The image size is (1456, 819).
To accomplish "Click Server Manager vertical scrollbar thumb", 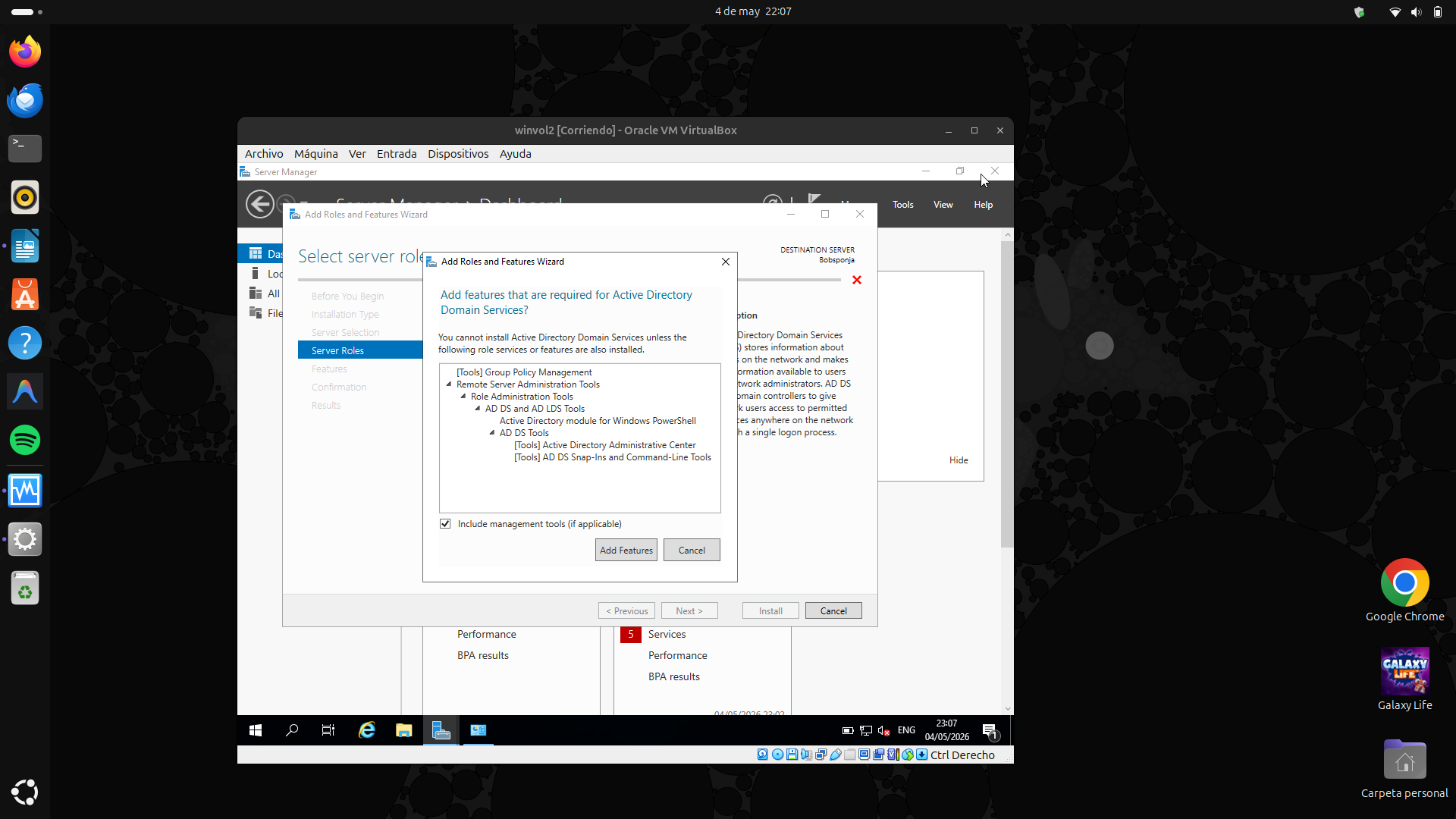I will pyautogui.click(x=1007, y=394).
